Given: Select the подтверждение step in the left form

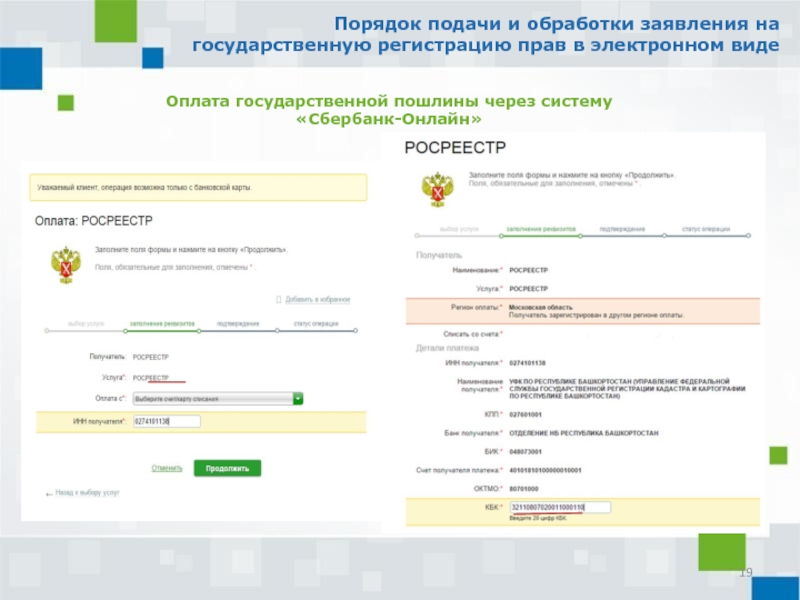Looking at the screenshot, I should [238, 323].
